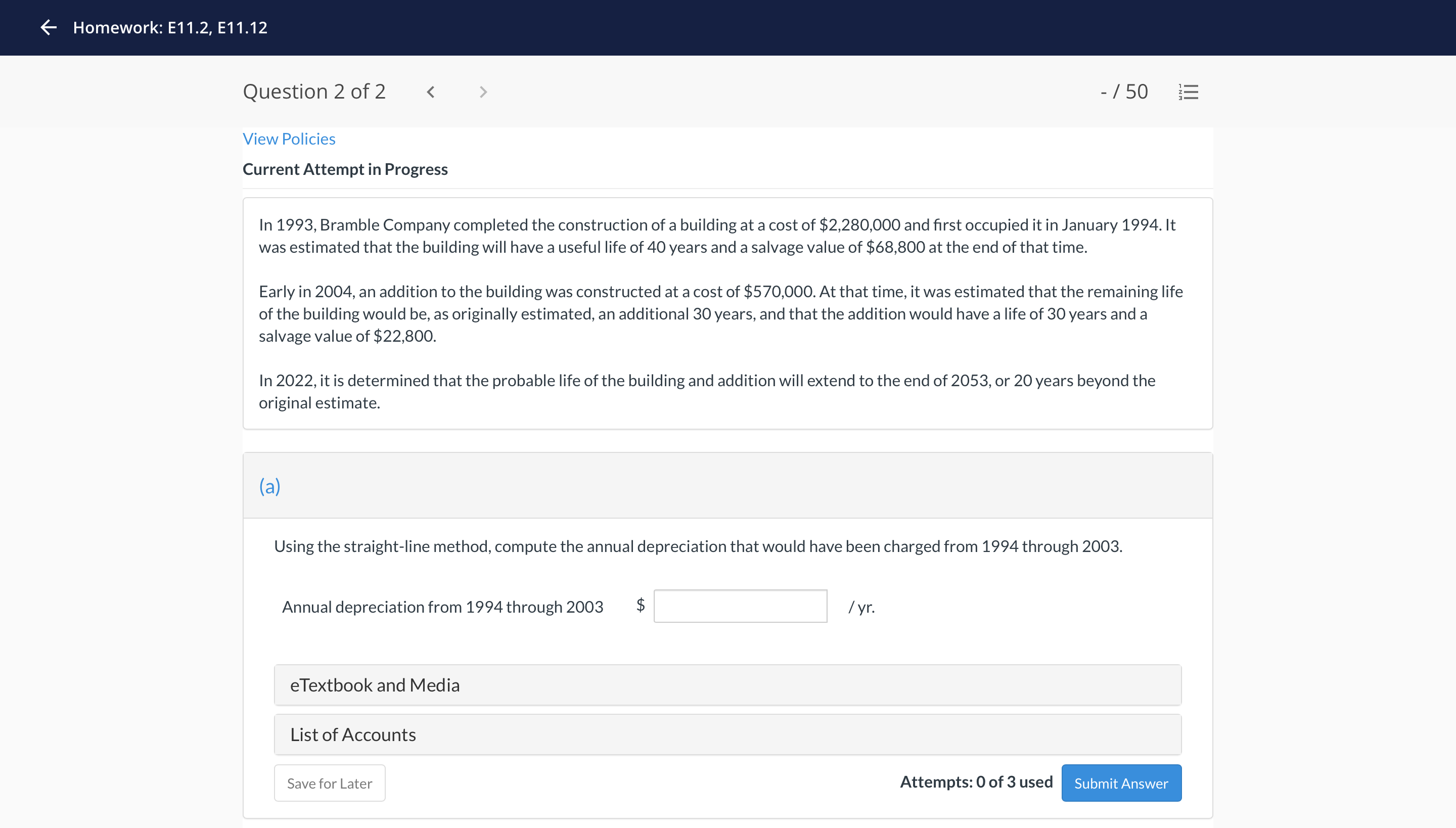Click Save for Later button
Viewport: 1456px width, 828px height.
(329, 783)
